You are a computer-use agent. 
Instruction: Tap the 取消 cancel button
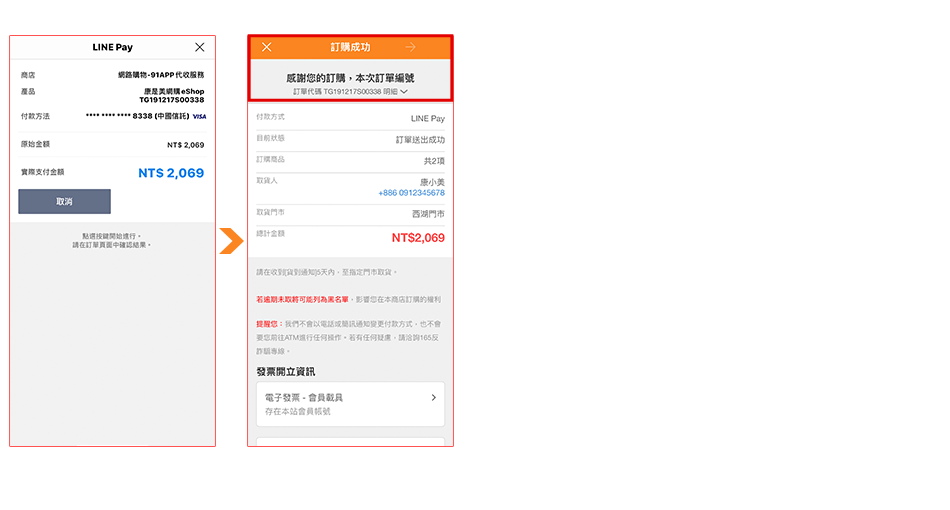[64, 201]
